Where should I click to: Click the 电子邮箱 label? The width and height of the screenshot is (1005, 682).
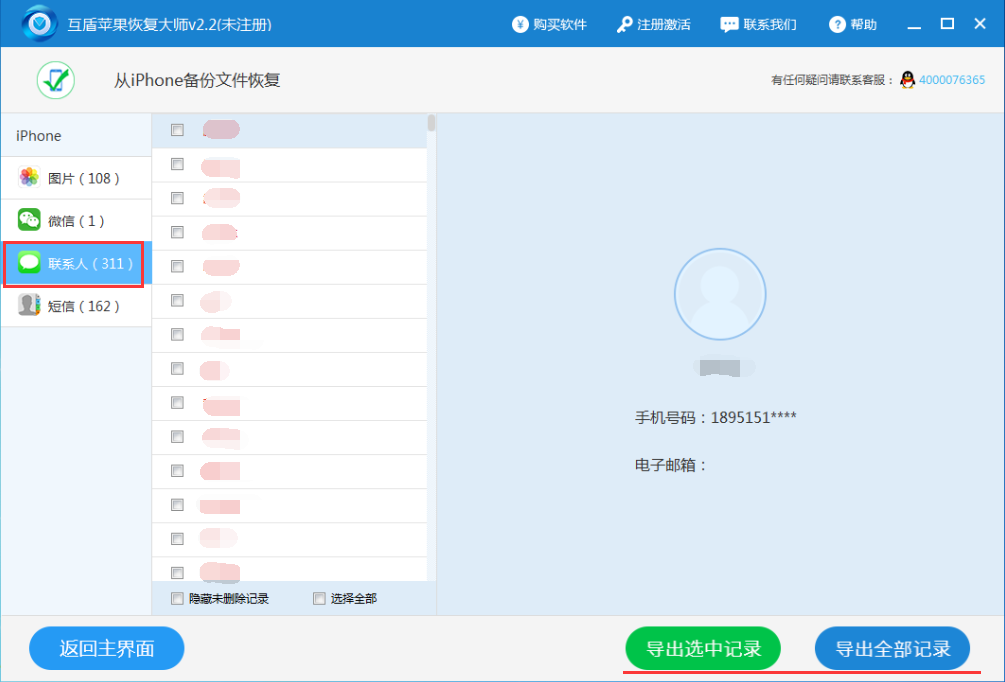(x=670, y=465)
